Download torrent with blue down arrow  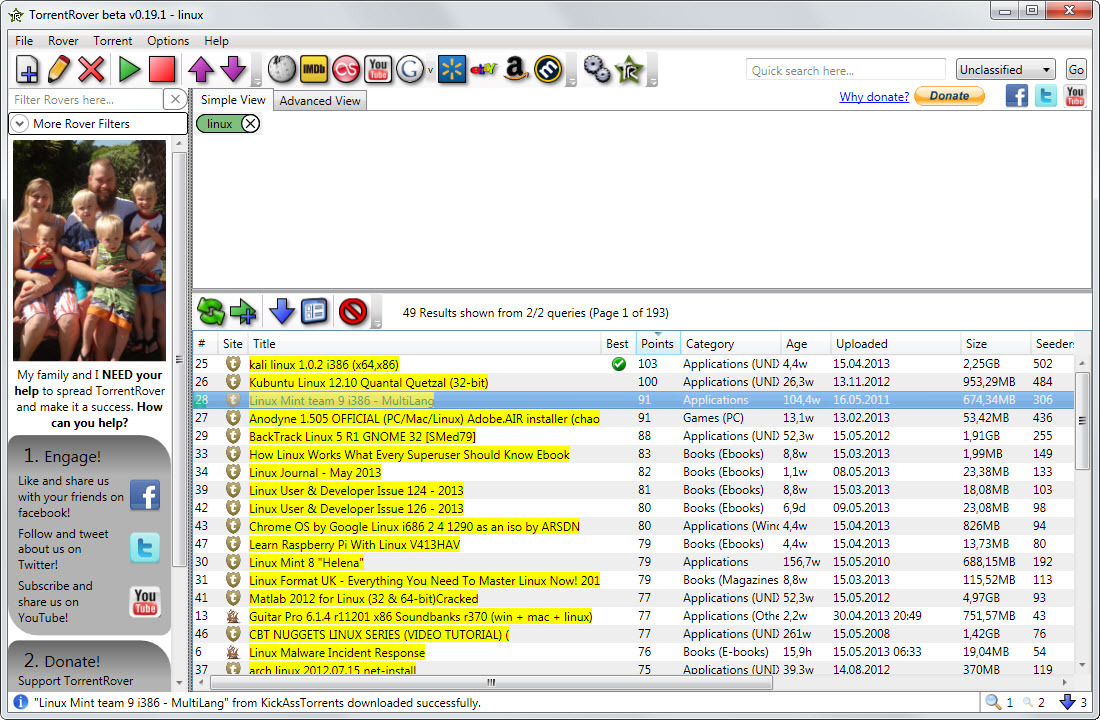282,312
